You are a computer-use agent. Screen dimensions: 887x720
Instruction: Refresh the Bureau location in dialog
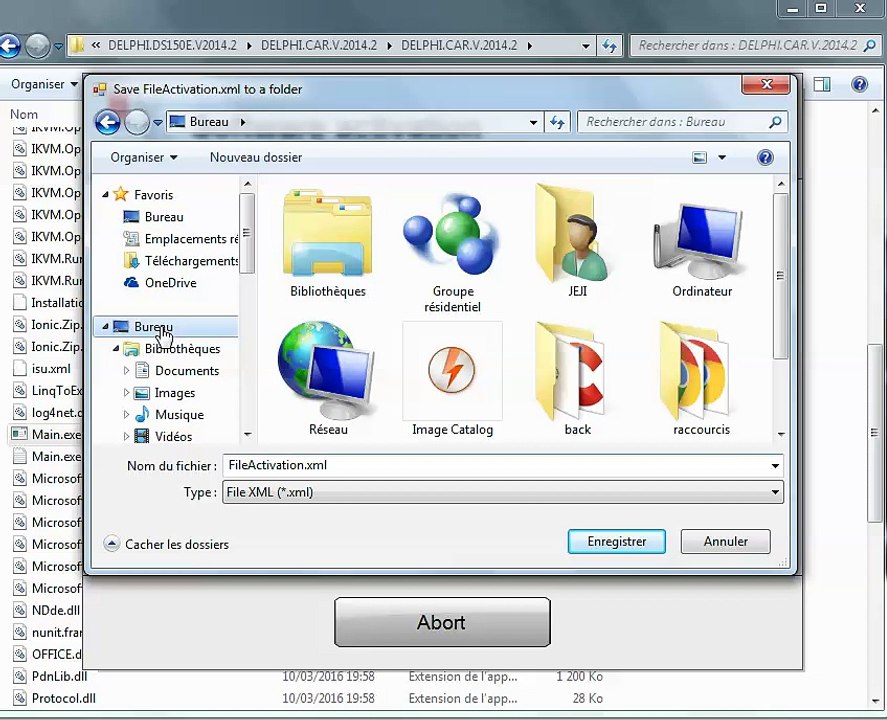pyautogui.click(x=557, y=122)
